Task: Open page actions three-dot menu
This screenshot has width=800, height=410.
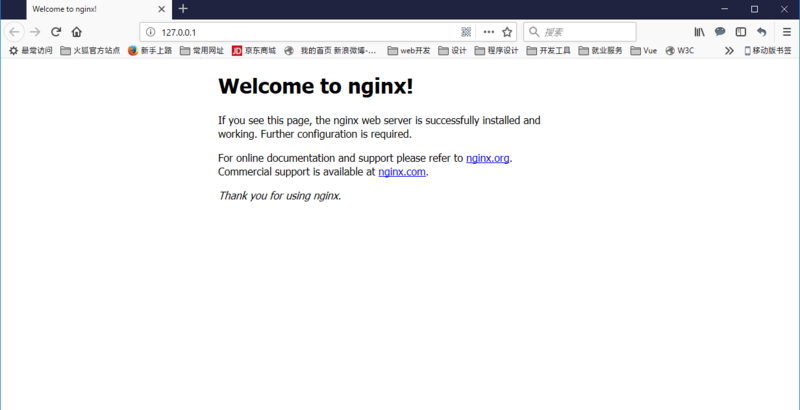Action: [x=489, y=32]
